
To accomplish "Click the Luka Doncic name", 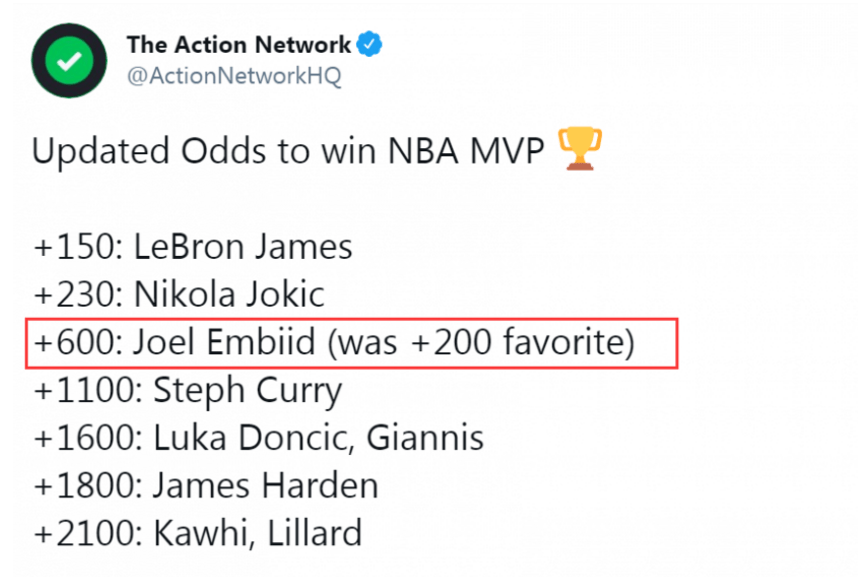I will [251, 438].
